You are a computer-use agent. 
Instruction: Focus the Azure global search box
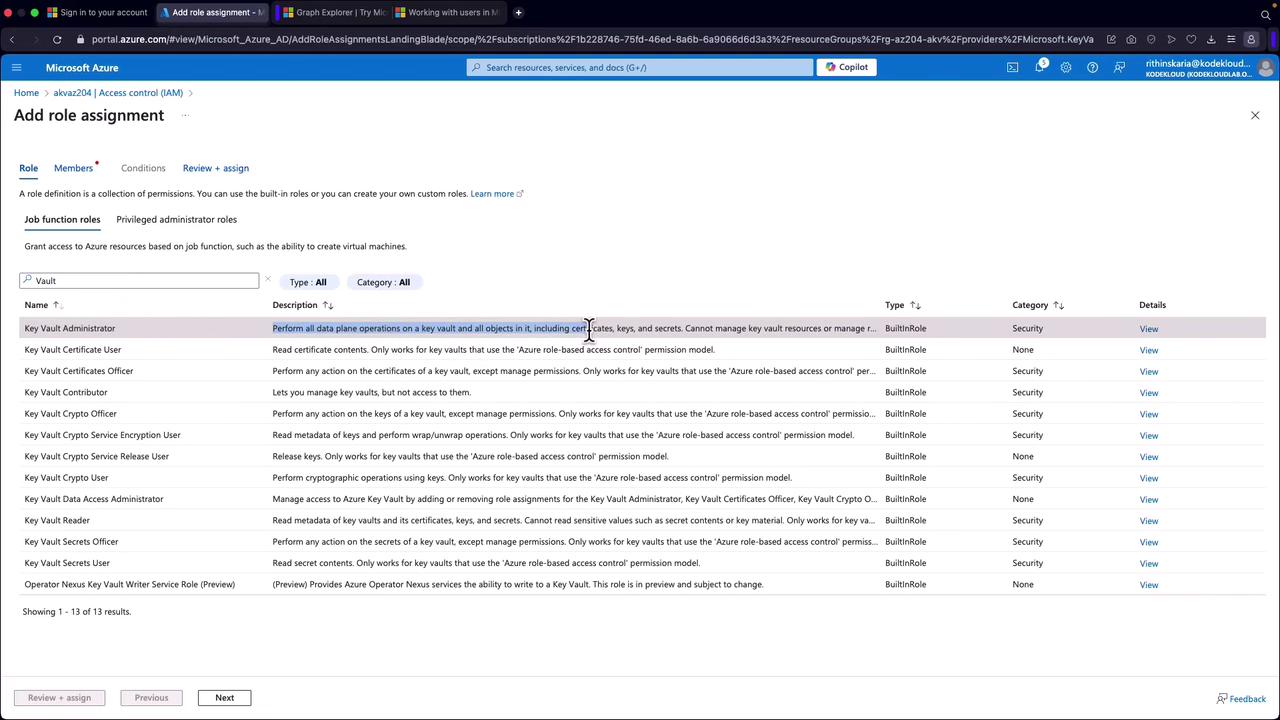(640, 67)
